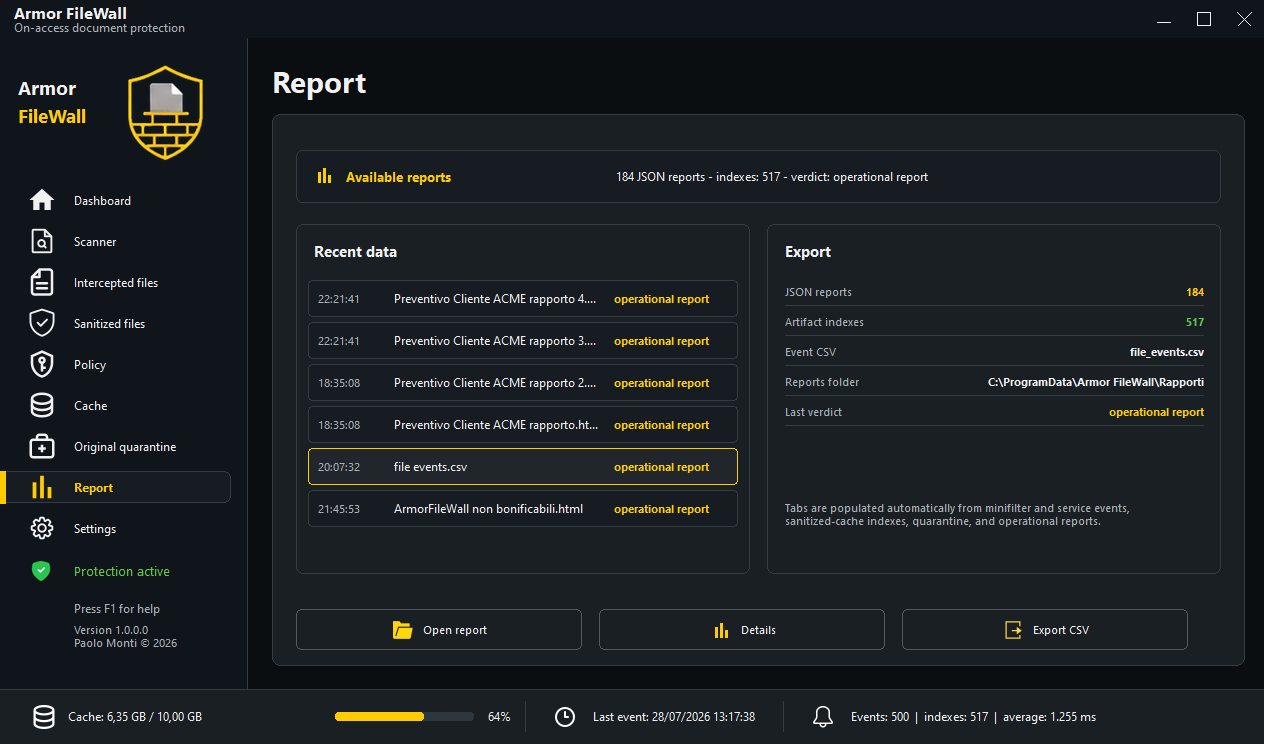Click the bar-chart icon on Details button
The width and height of the screenshot is (1264, 744).
[721, 630]
